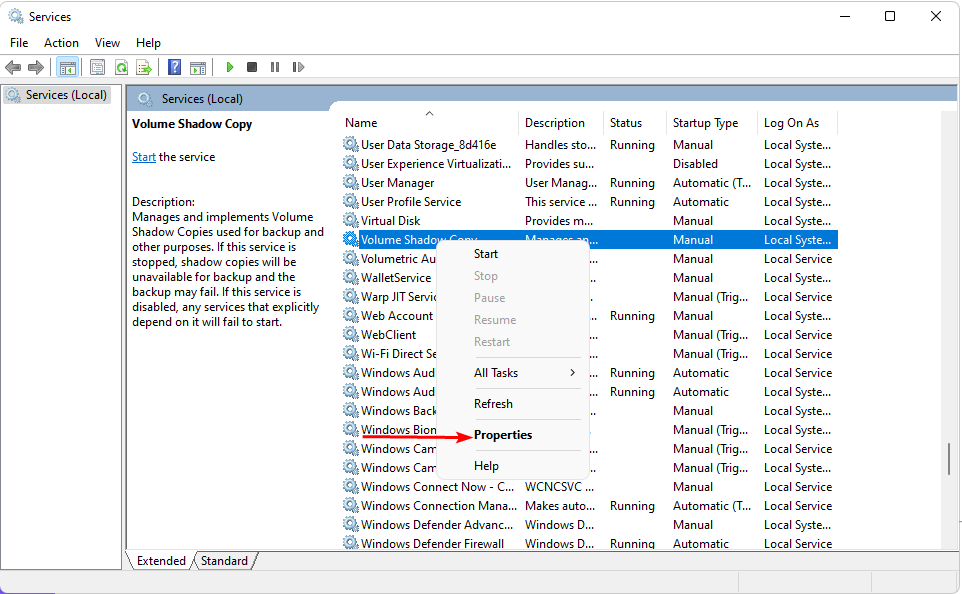Click gear icon beside Virtual Disk
Image resolution: width=962 pixels, height=594 pixels.
[x=350, y=220]
